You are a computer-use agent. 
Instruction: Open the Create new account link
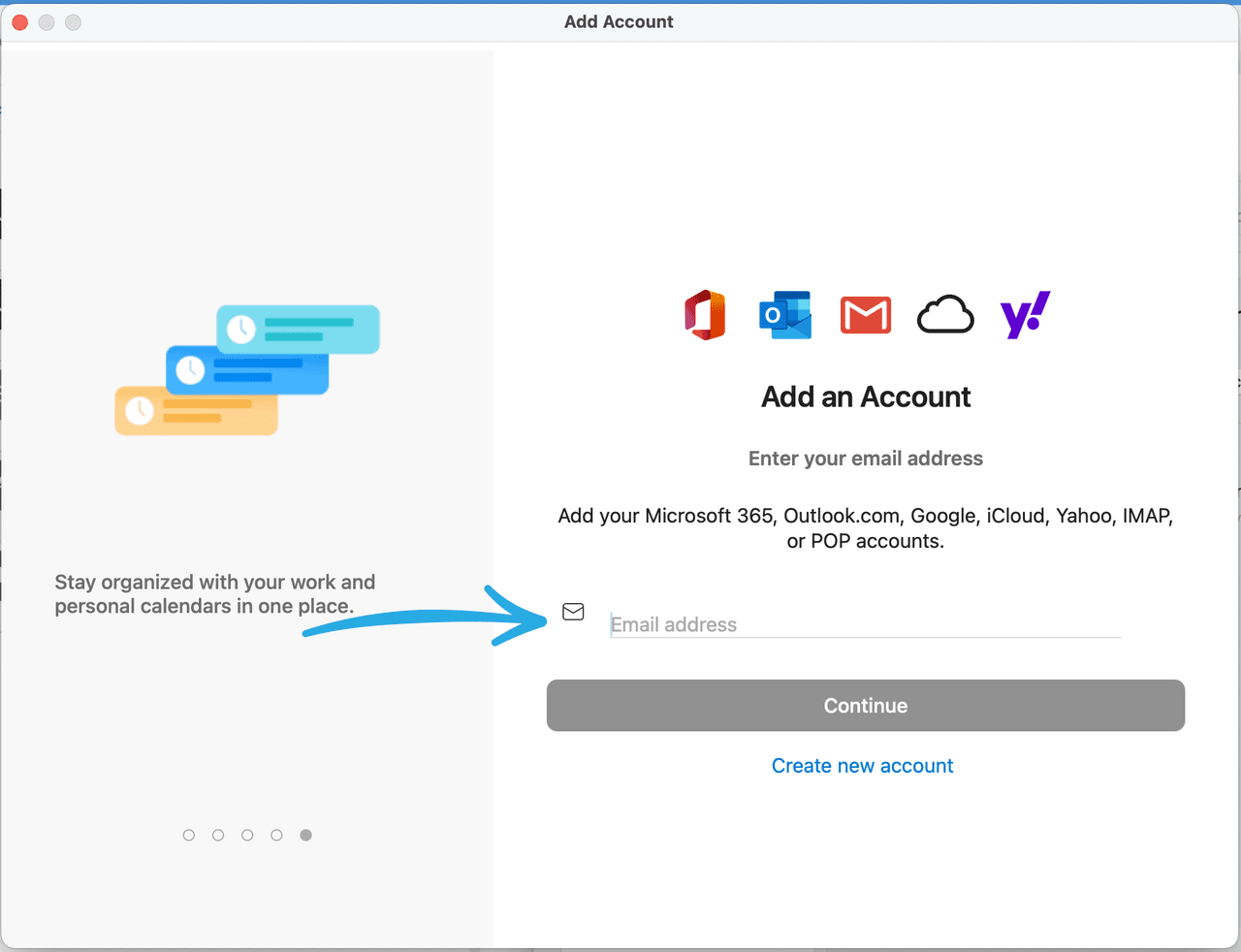[862, 766]
